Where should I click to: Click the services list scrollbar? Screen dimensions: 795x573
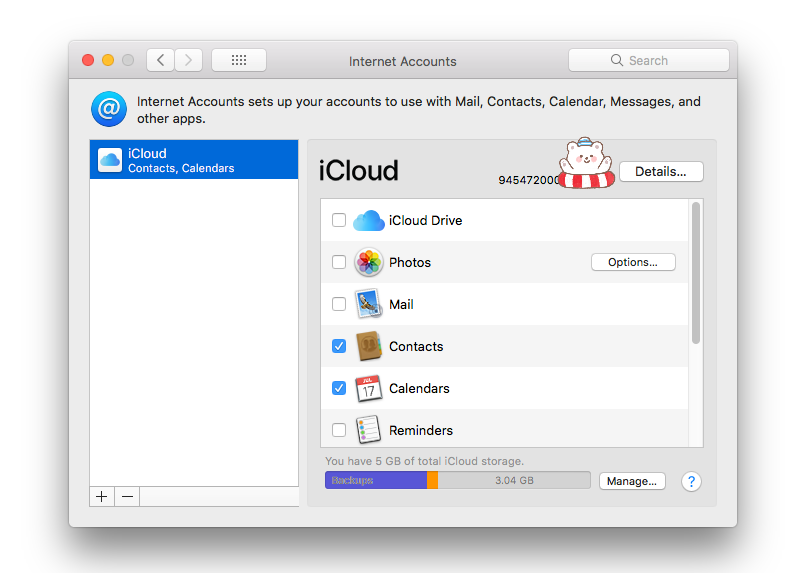(x=696, y=273)
